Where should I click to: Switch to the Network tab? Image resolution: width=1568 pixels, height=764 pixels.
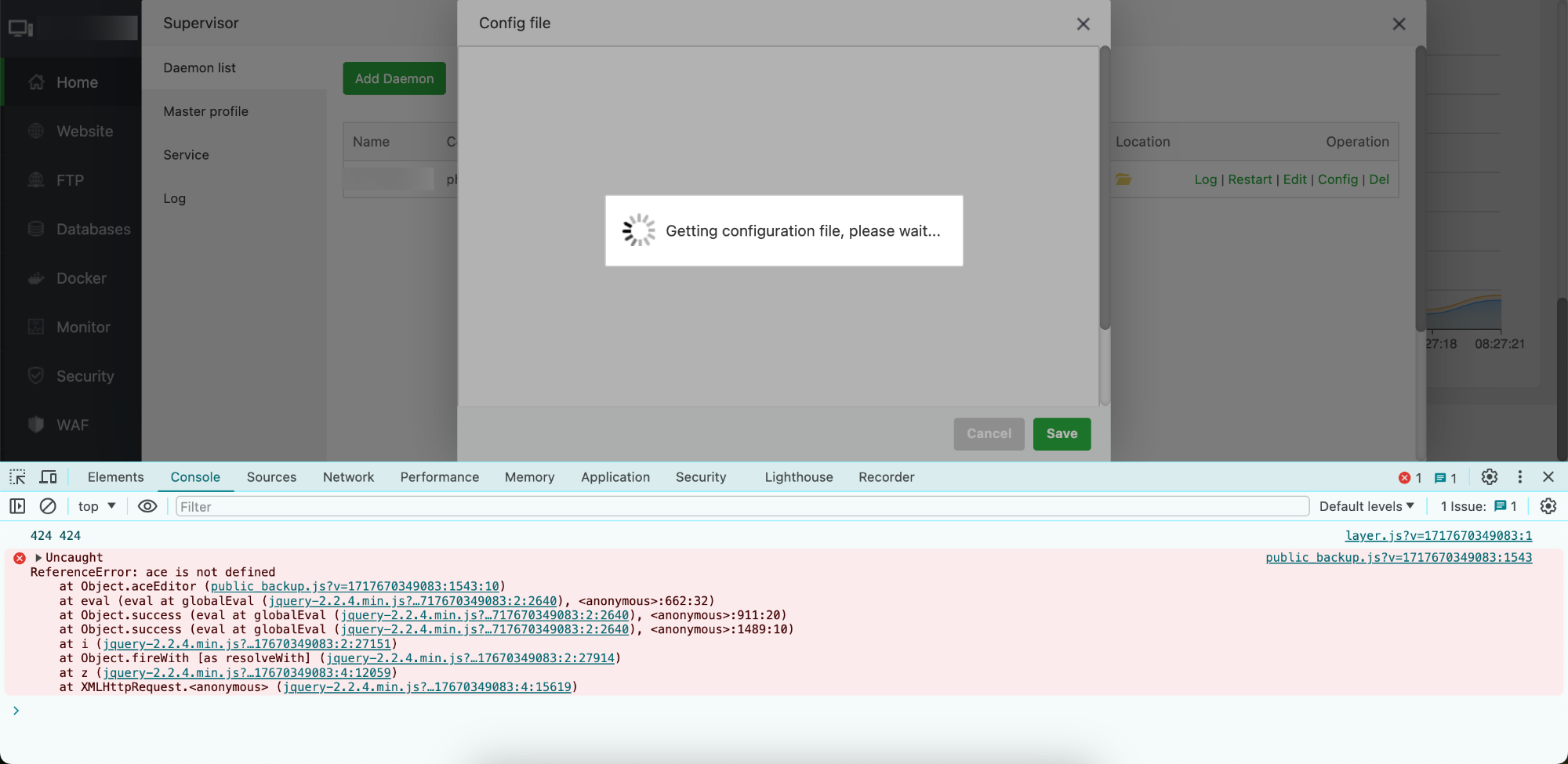click(x=348, y=477)
